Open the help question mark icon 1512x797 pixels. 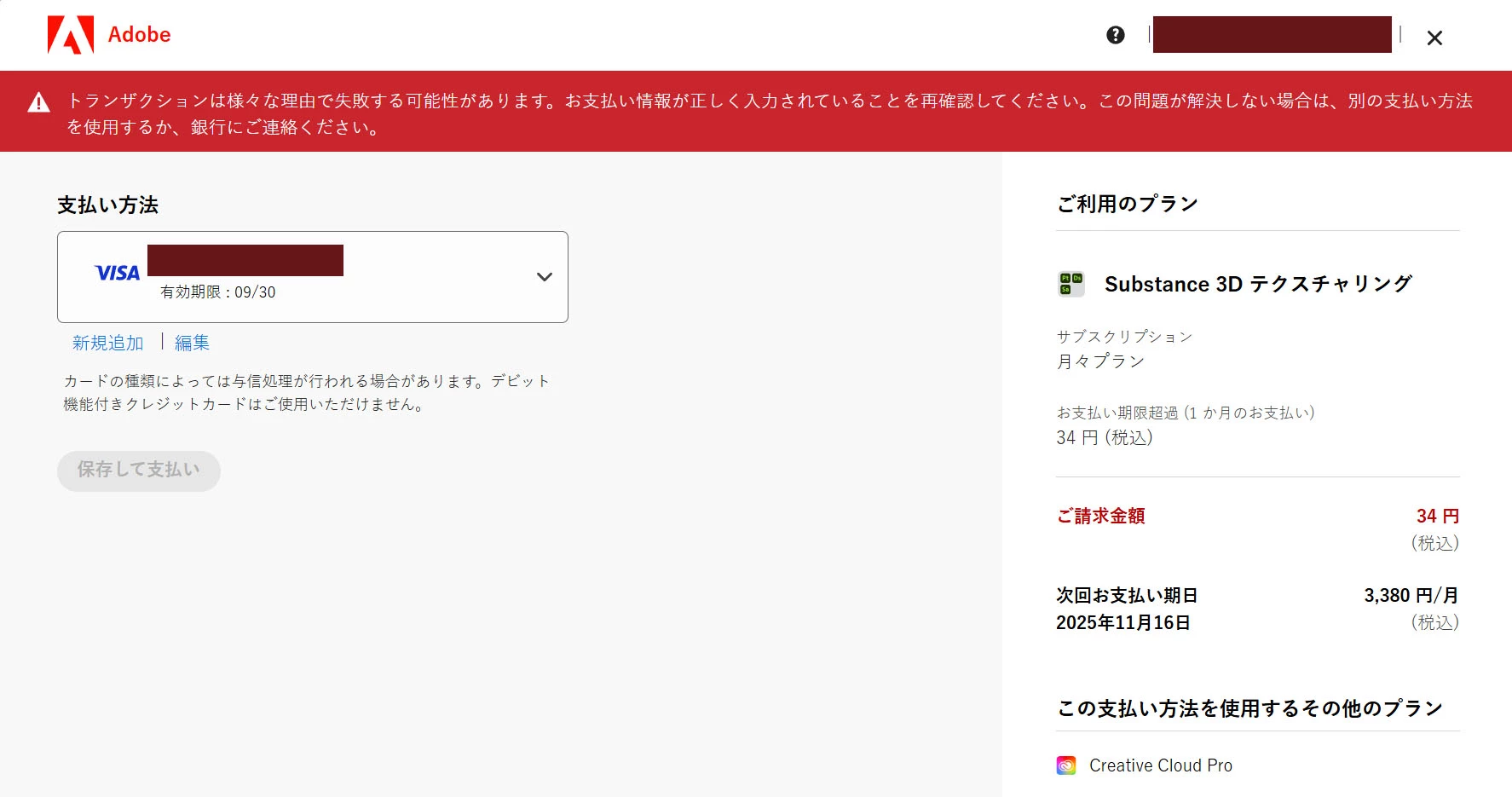point(1116,35)
